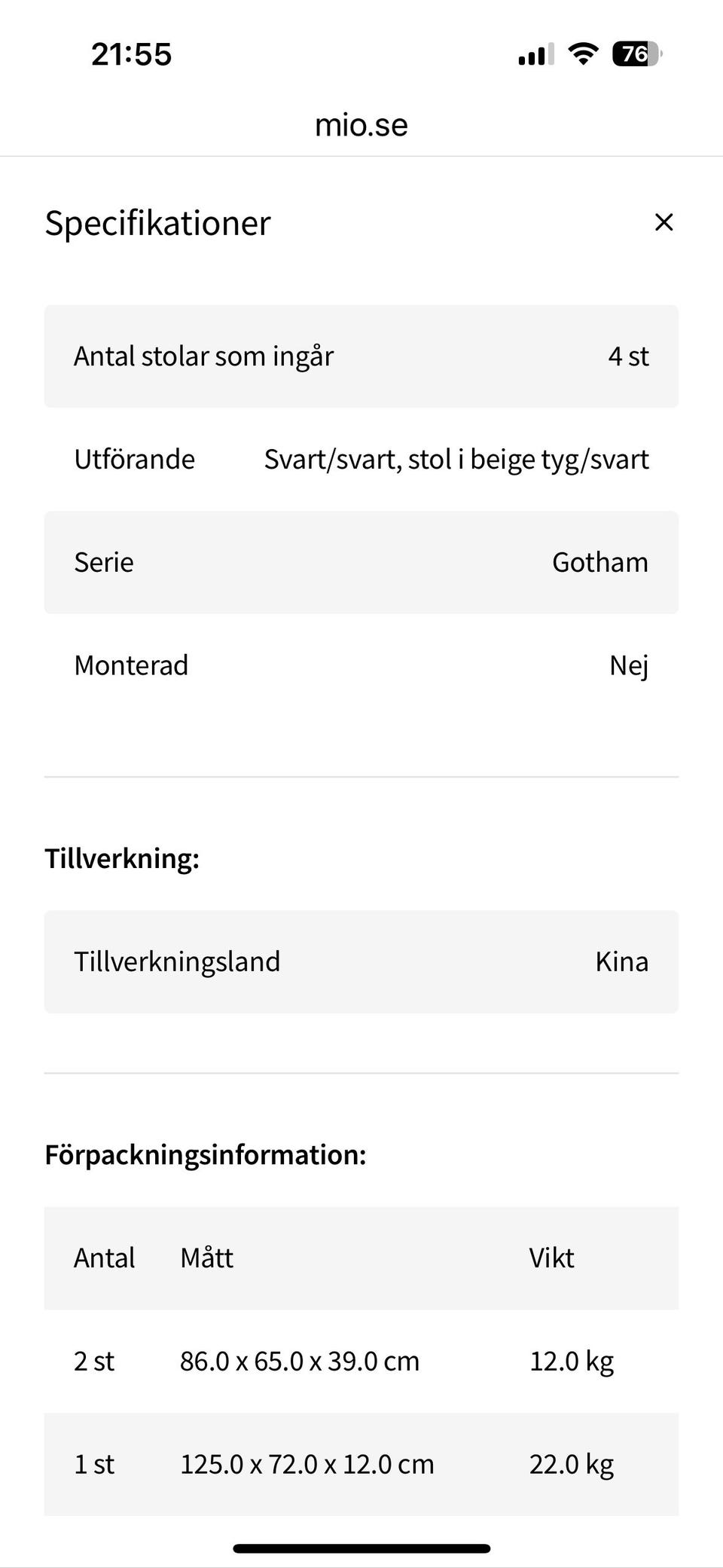This screenshot has width=723, height=1568.
Task: Tap the Vikt column header
Action: tap(551, 1258)
